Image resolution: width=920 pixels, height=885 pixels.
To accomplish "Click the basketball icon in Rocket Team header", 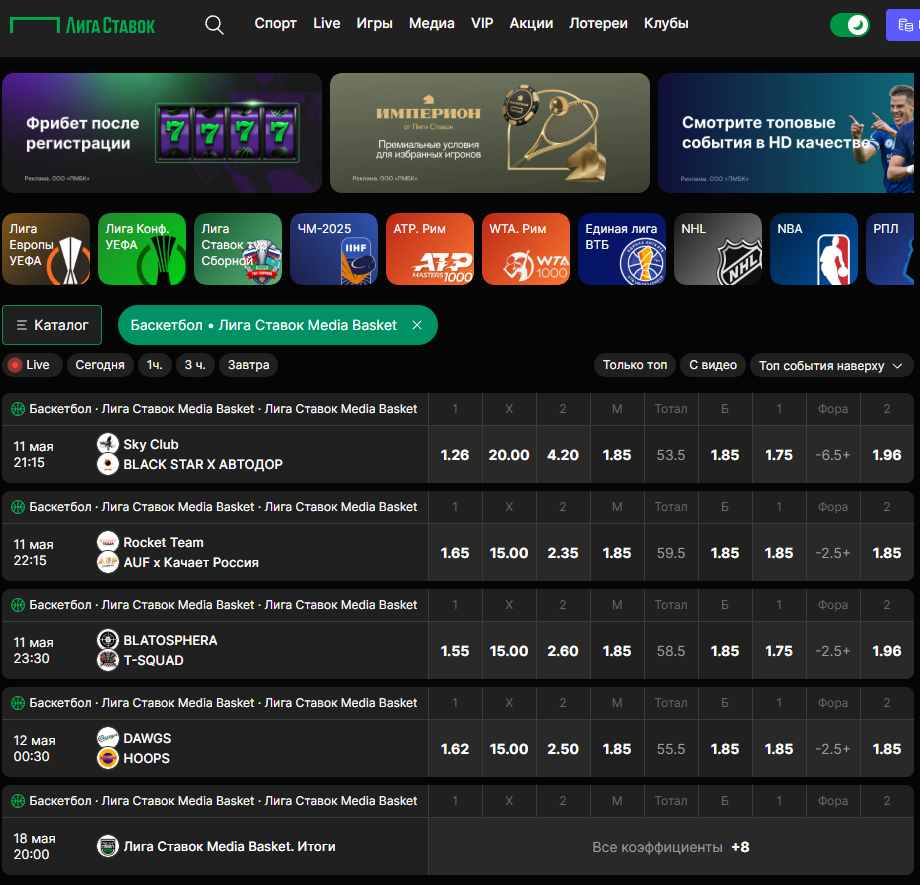I will [18, 507].
